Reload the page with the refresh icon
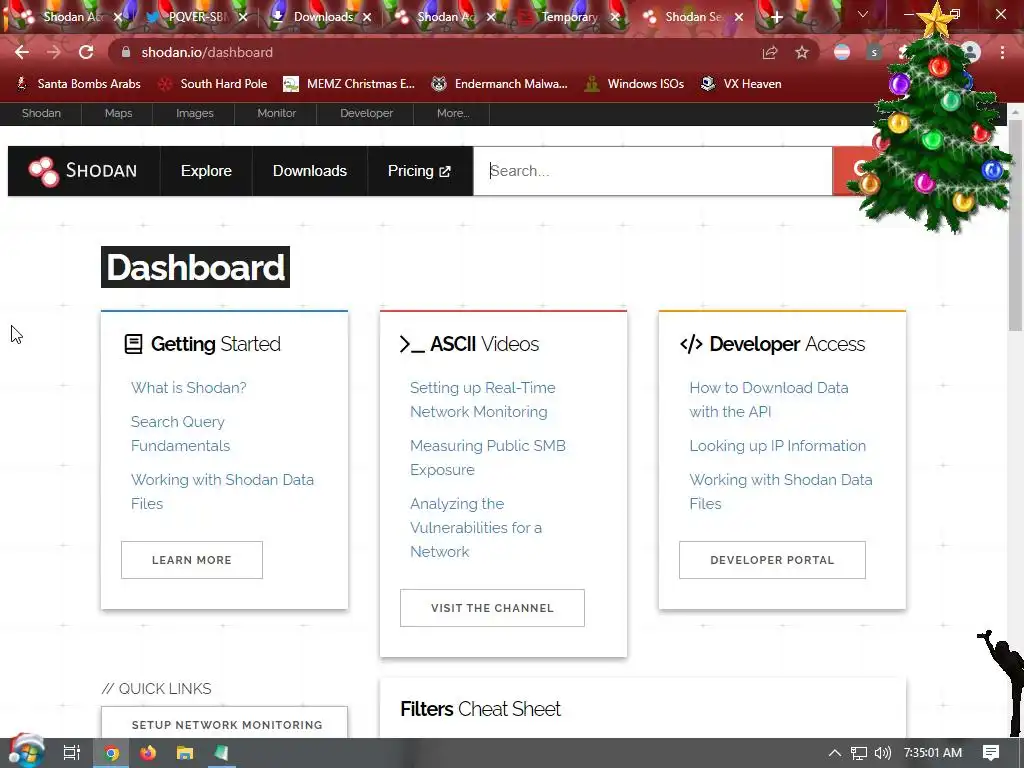Screen dimensions: 1024x768 86,52
